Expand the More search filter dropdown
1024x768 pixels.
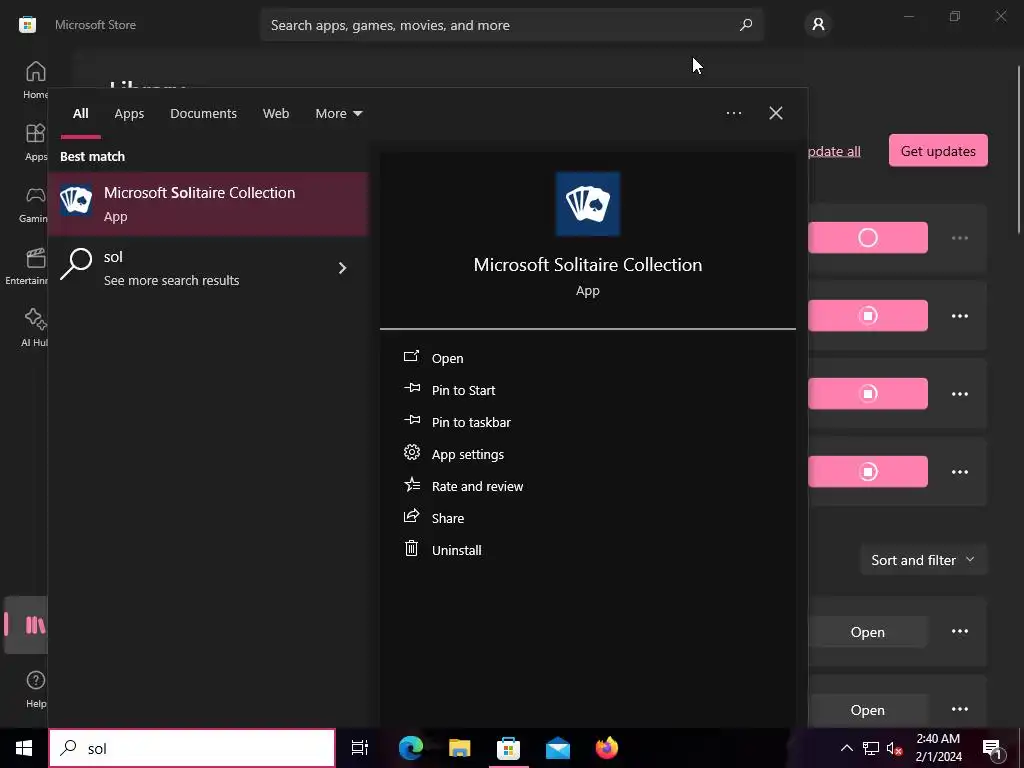[x=338, y=114]
